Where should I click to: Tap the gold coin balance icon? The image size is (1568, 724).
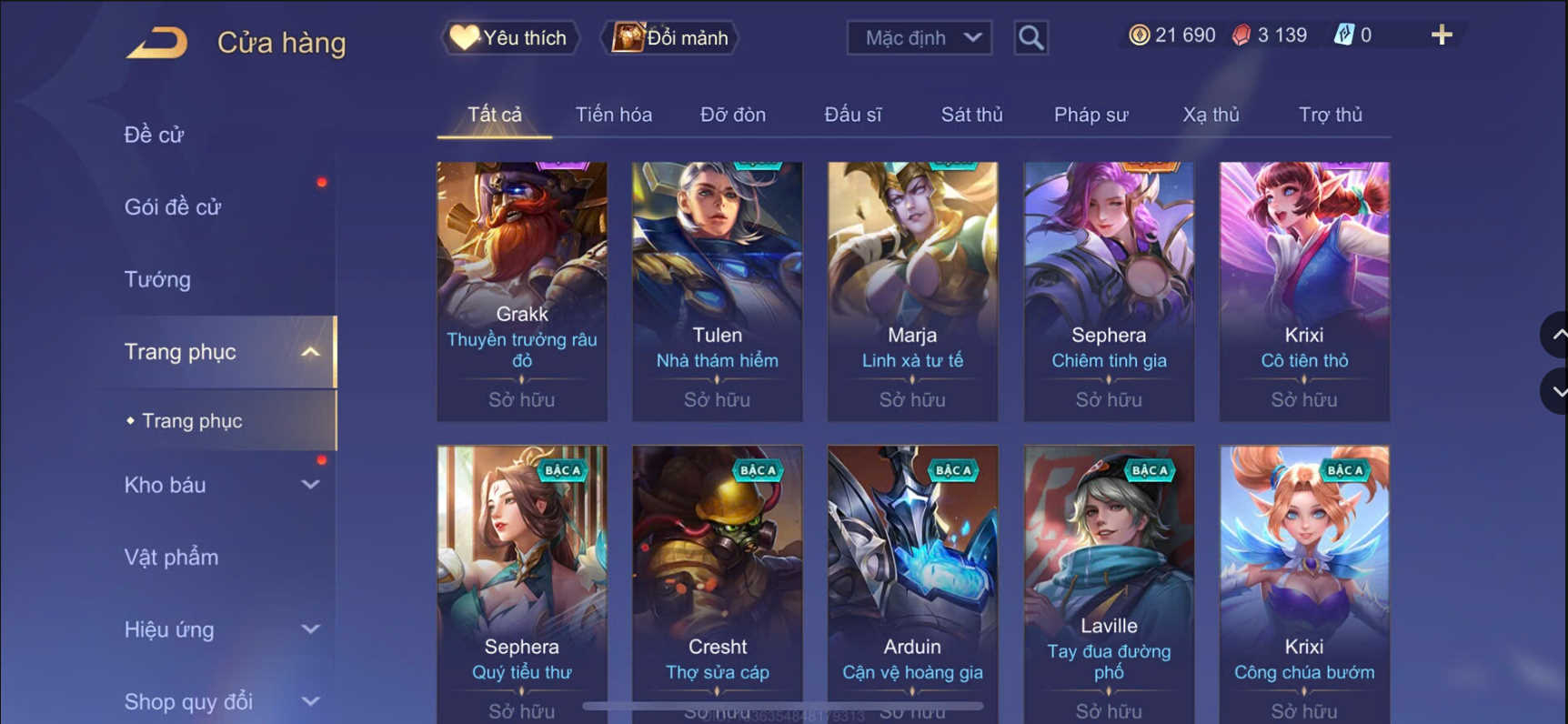(x=1139, y=35)
